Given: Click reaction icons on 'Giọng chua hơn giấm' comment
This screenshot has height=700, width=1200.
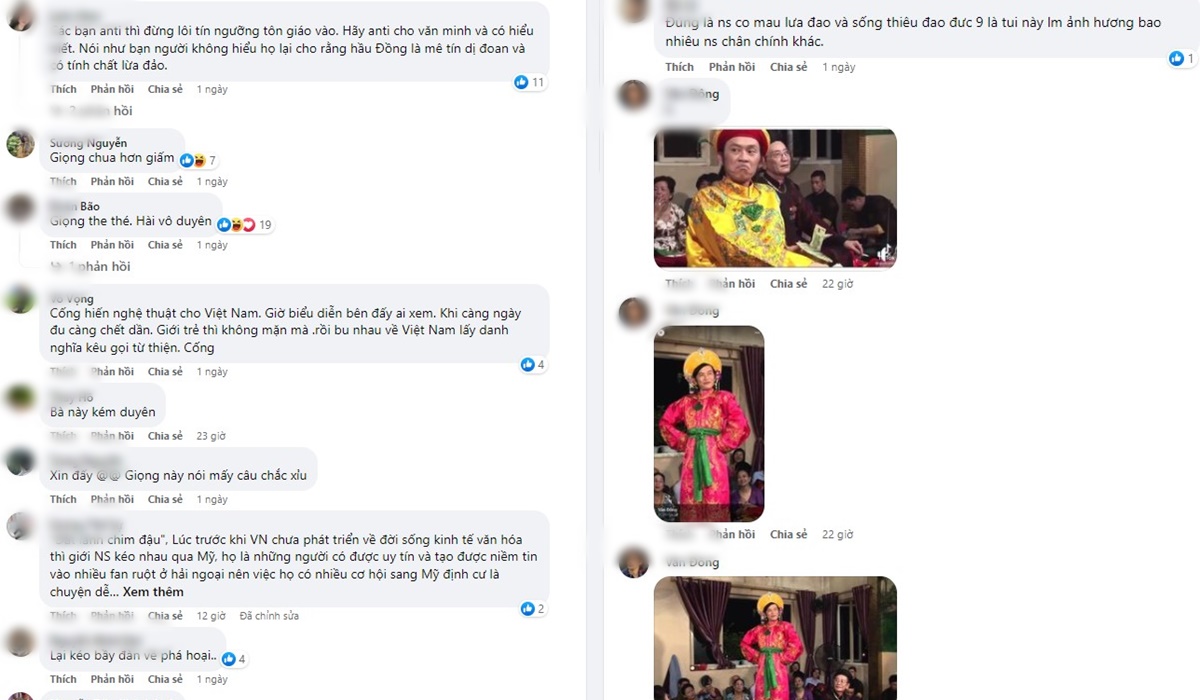Looking at the screenshot, I should [192, 160].
